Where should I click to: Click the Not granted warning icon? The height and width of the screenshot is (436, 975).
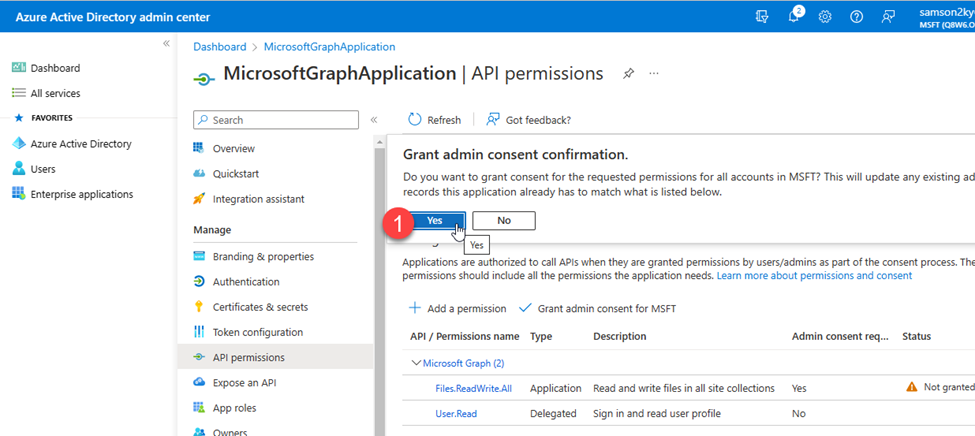[x=912, y=387]
